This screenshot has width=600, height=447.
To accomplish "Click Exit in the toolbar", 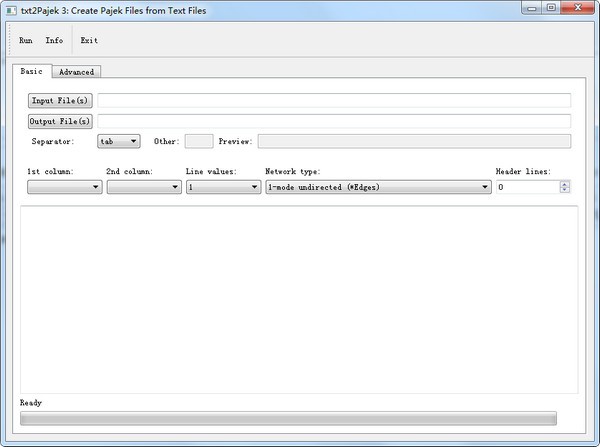I will tap(89, 40).
